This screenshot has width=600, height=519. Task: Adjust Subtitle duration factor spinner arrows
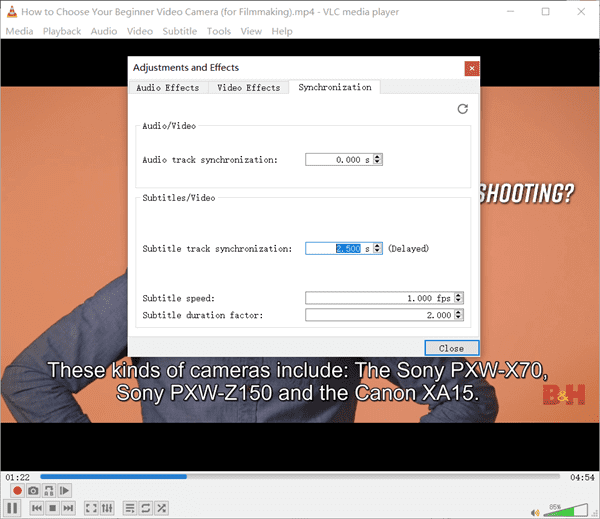pos(459,315)
